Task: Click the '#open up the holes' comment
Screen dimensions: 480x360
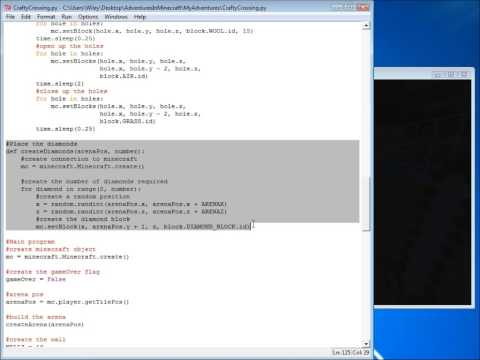Action: point(70,46)
